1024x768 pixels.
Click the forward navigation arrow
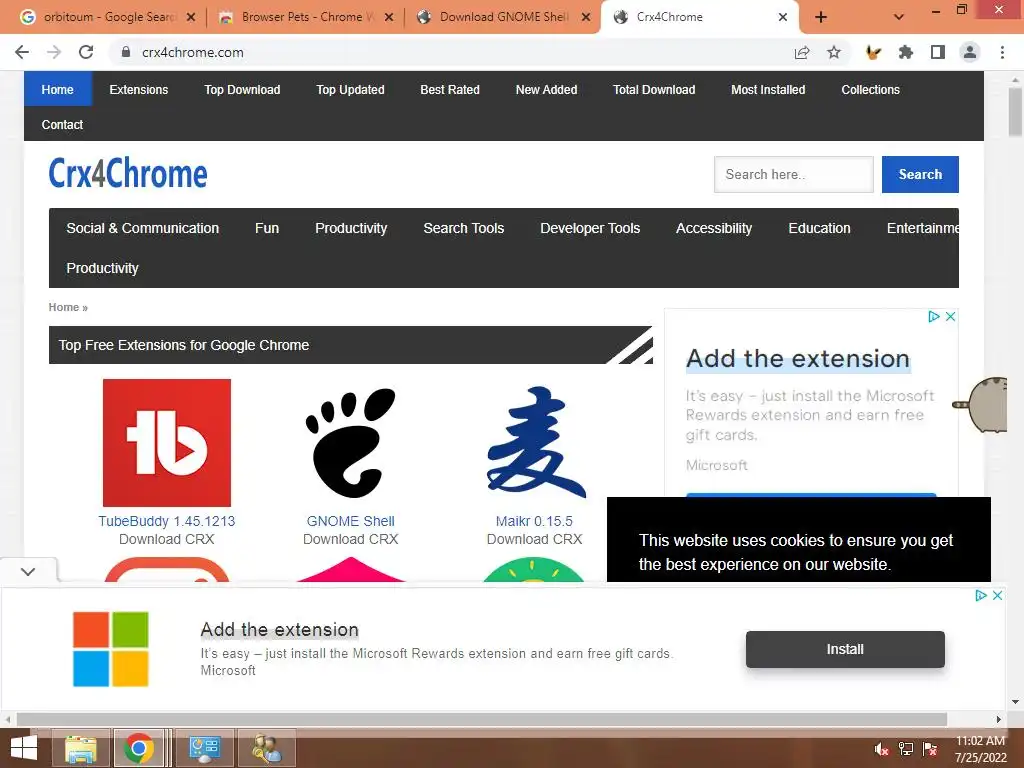pyautogui.click(x=54, y=52)
